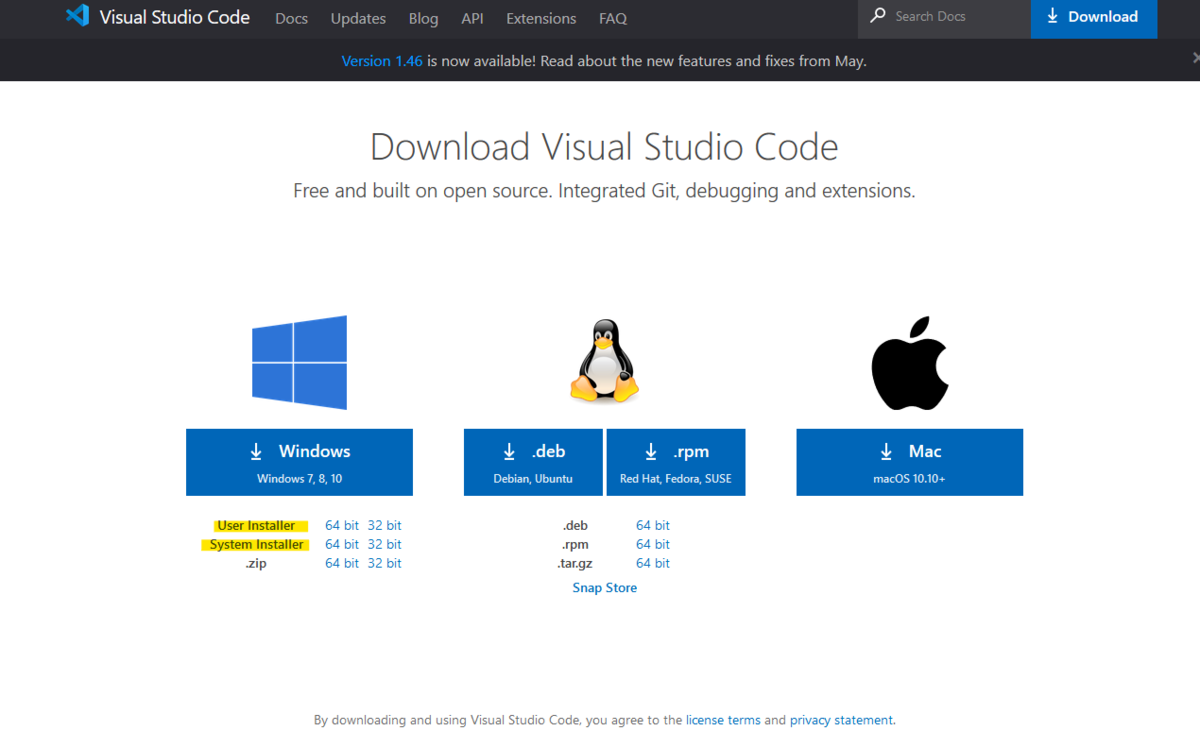The image size is (1200, 748).
Task: Click the Visual Studio Code brand name
Action: (175, 17)
